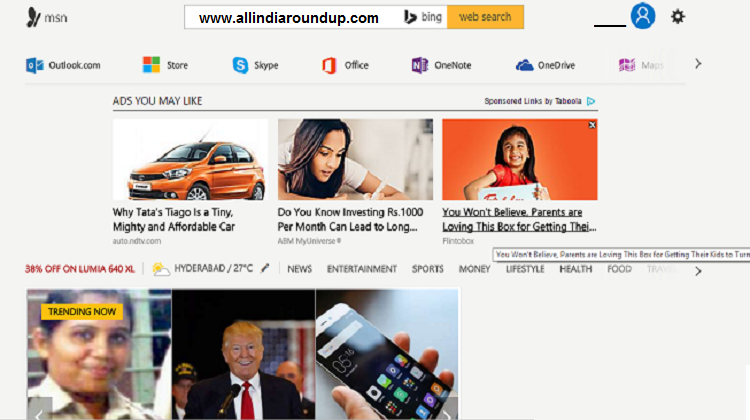
Task: Launch the Skype icon
Action: click(240, 65)
